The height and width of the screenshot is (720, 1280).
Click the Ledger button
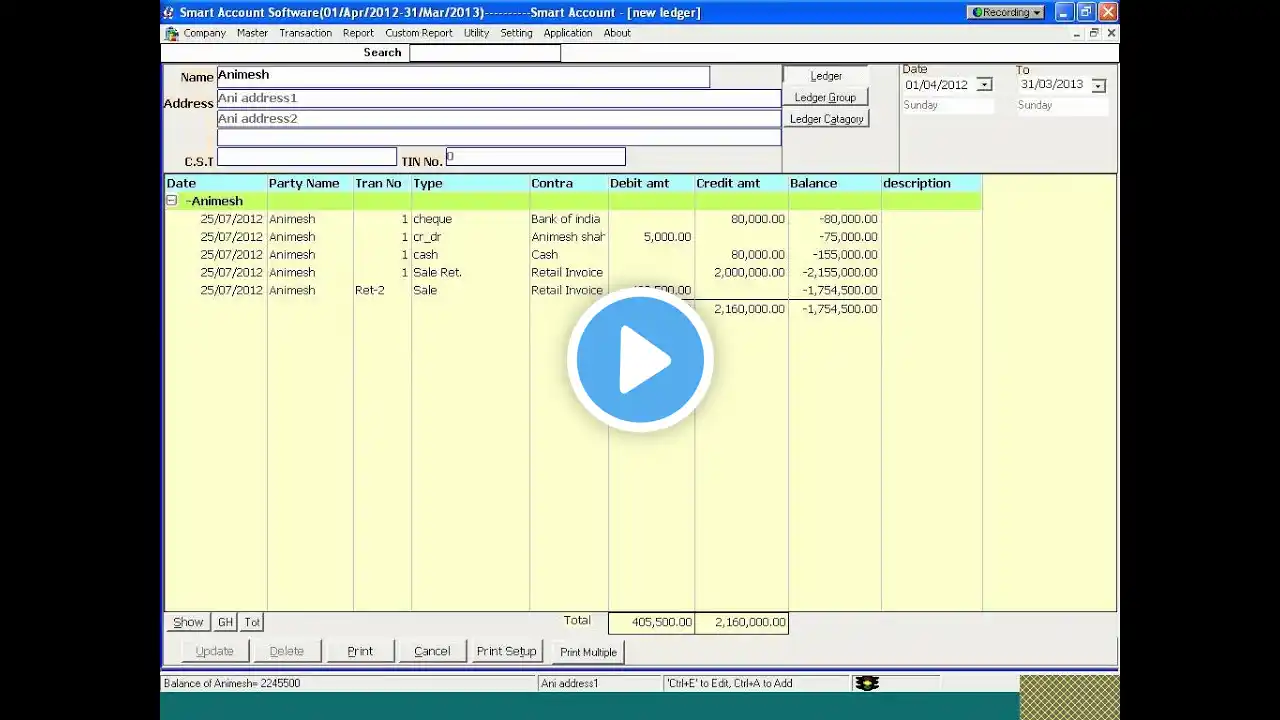(826, 76)
